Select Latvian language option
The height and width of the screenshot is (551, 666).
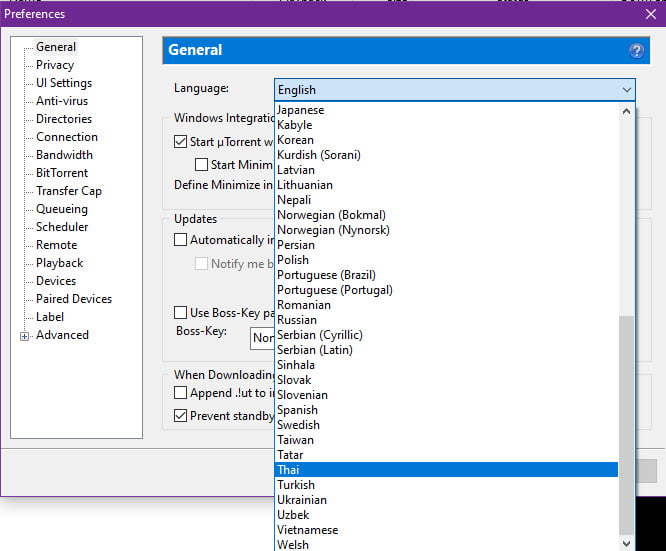coord(446,170)
